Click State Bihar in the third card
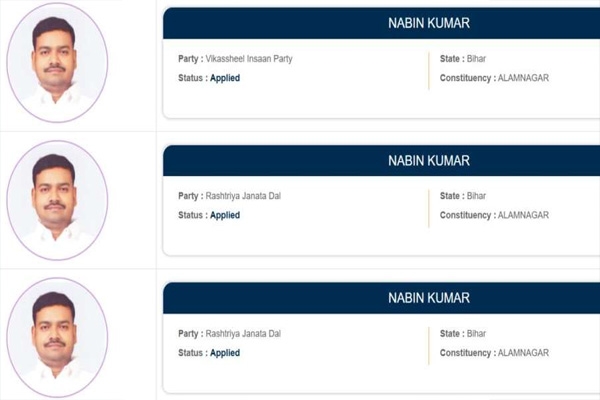 click(474, 334)
